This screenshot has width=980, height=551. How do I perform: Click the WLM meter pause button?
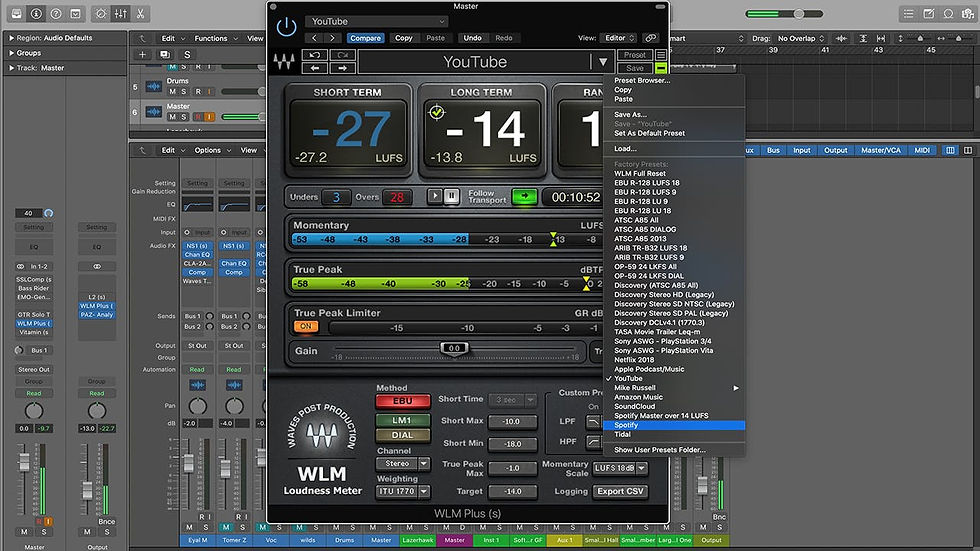pos(451,196)
